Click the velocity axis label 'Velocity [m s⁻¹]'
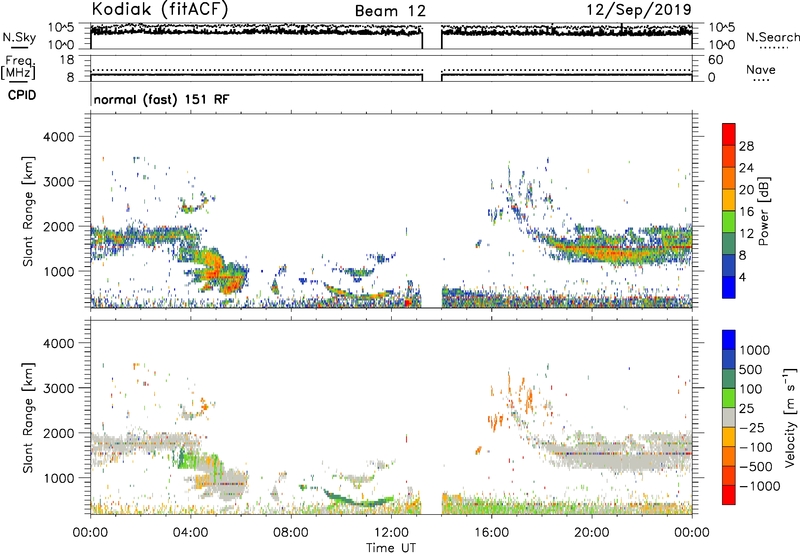 (x=790, y=417)
